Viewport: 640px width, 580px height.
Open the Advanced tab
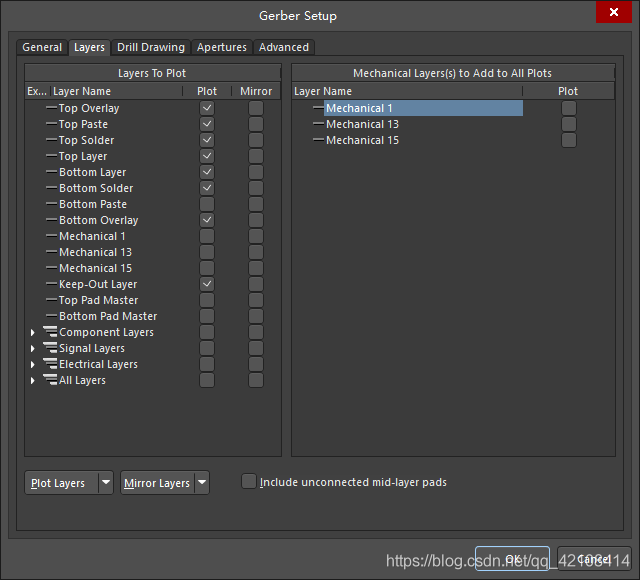coord(284,47)
